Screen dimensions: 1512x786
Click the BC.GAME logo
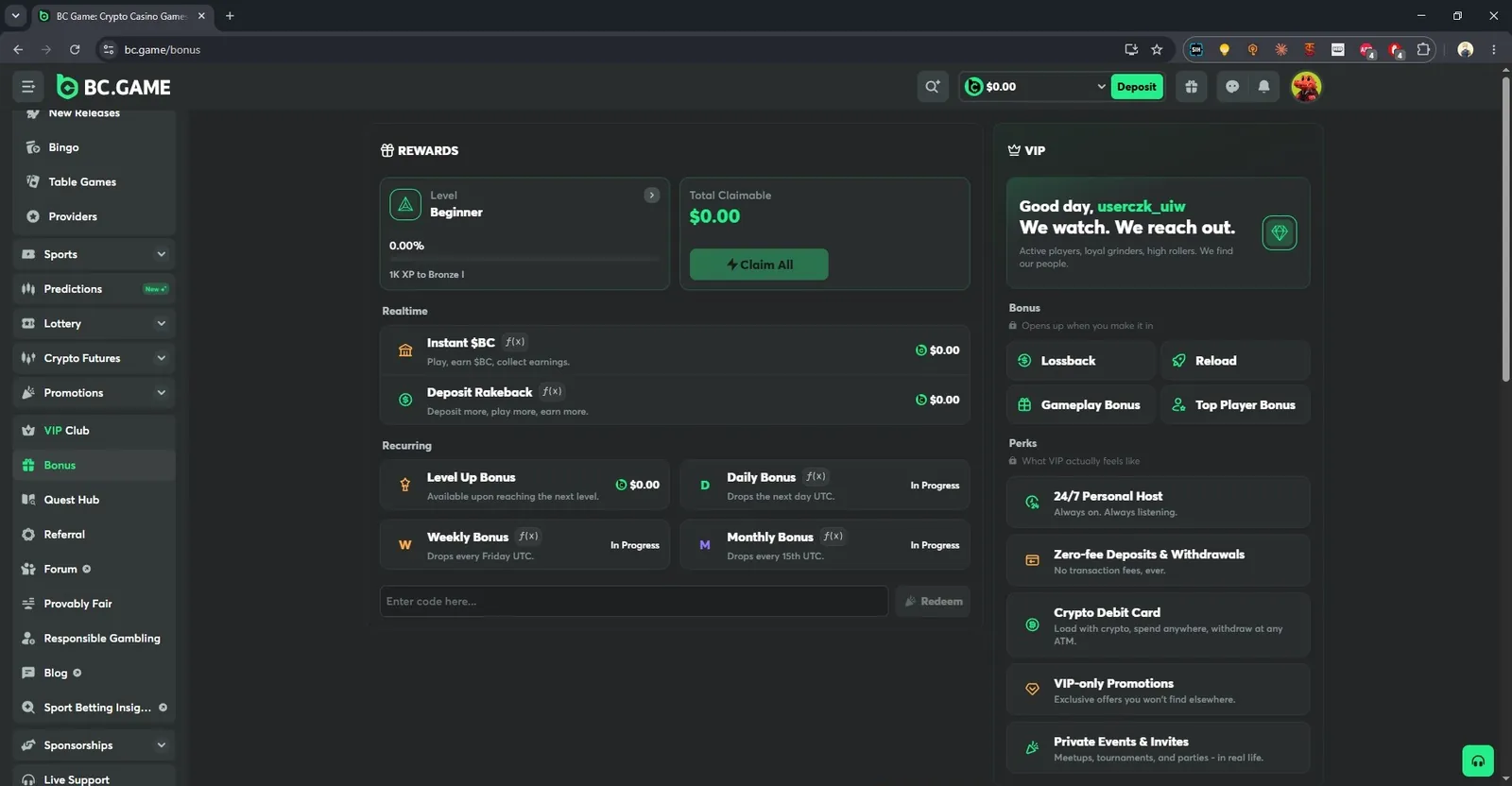[113, 87]
